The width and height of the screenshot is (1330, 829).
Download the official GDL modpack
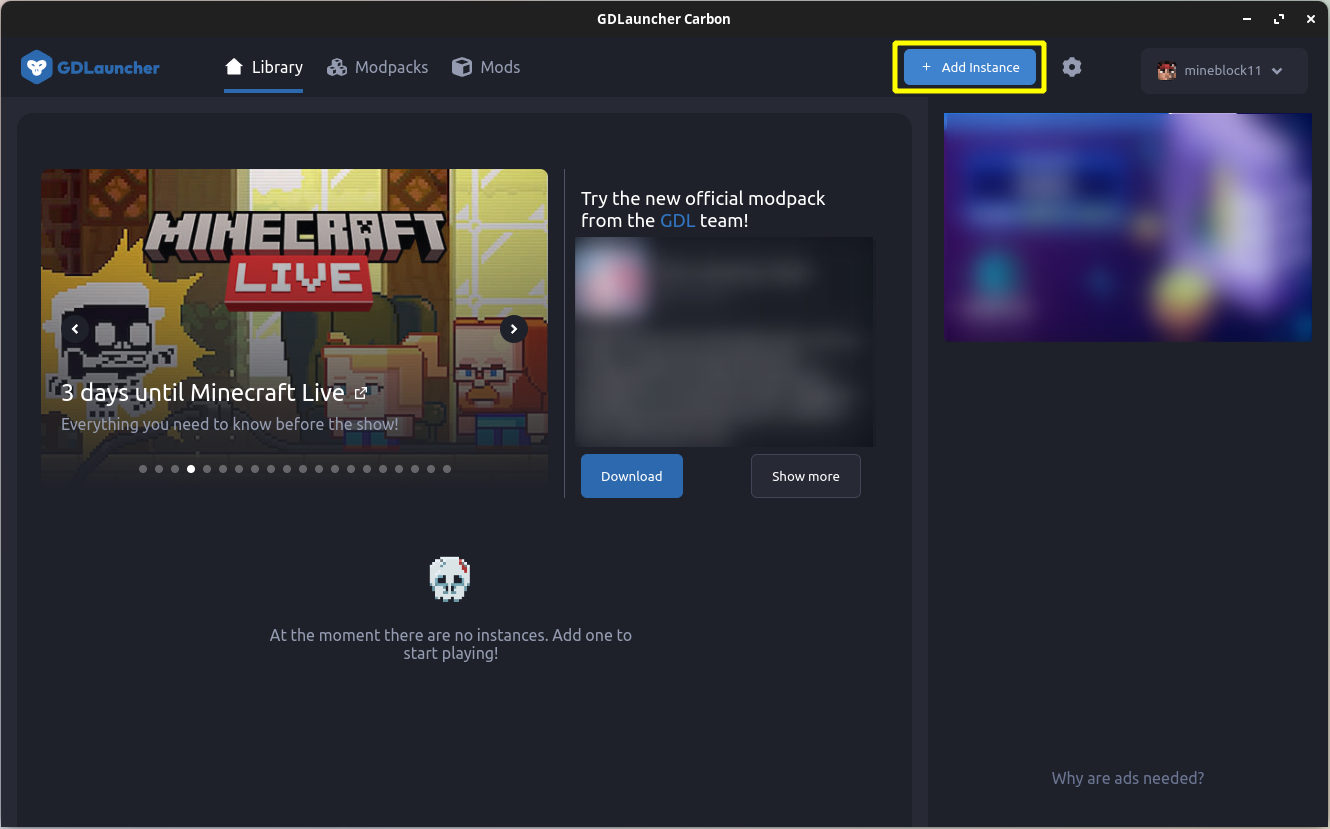click(x=632, y=476)
